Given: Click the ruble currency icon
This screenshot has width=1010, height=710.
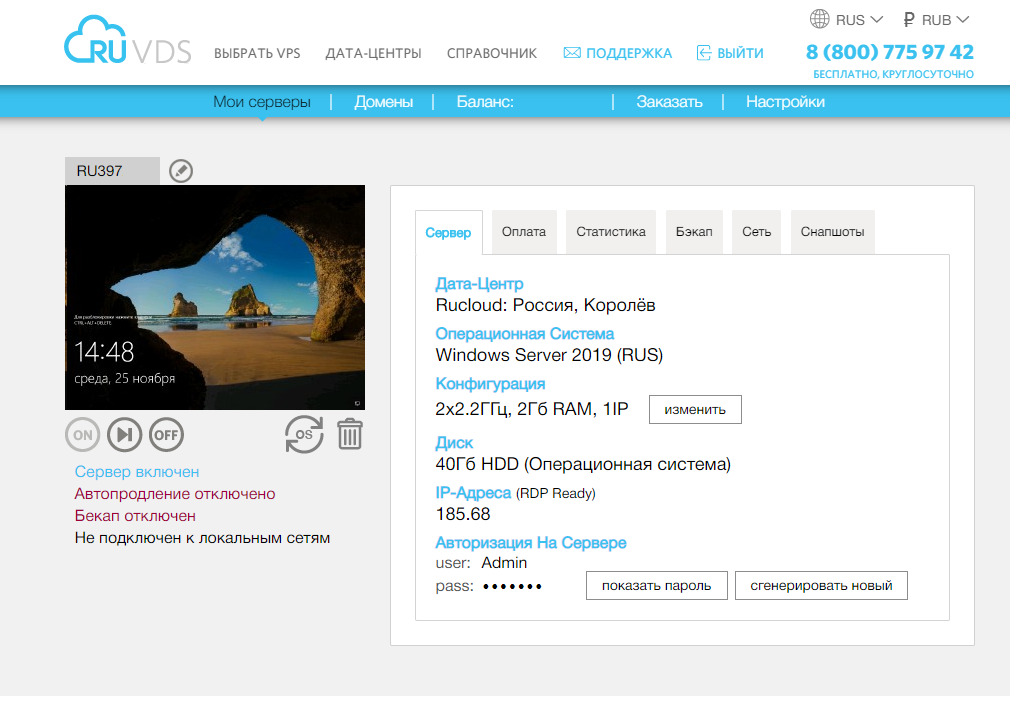Looking at the screenshot, I should click(909, 20).
